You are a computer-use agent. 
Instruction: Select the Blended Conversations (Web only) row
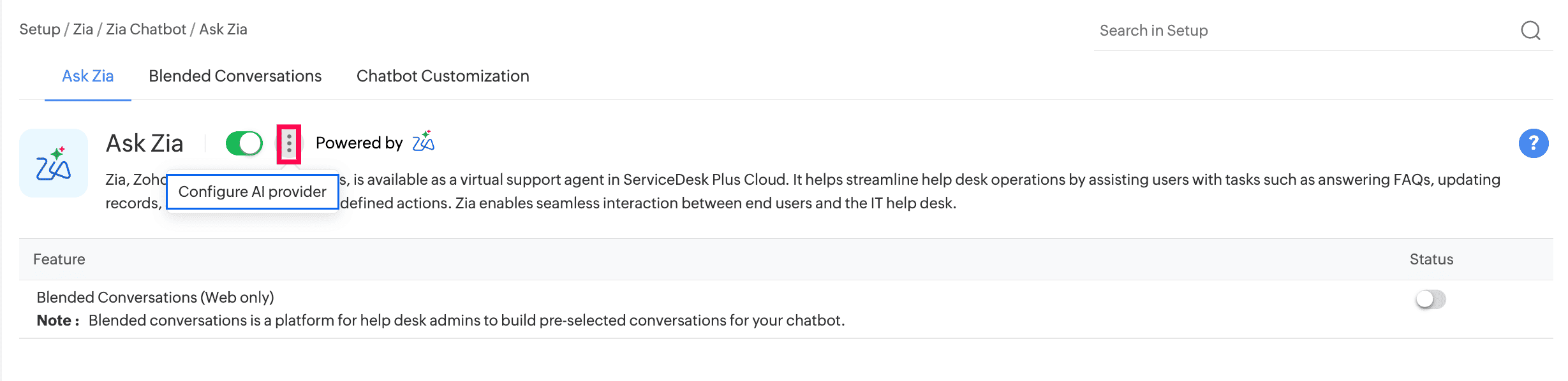155,298
